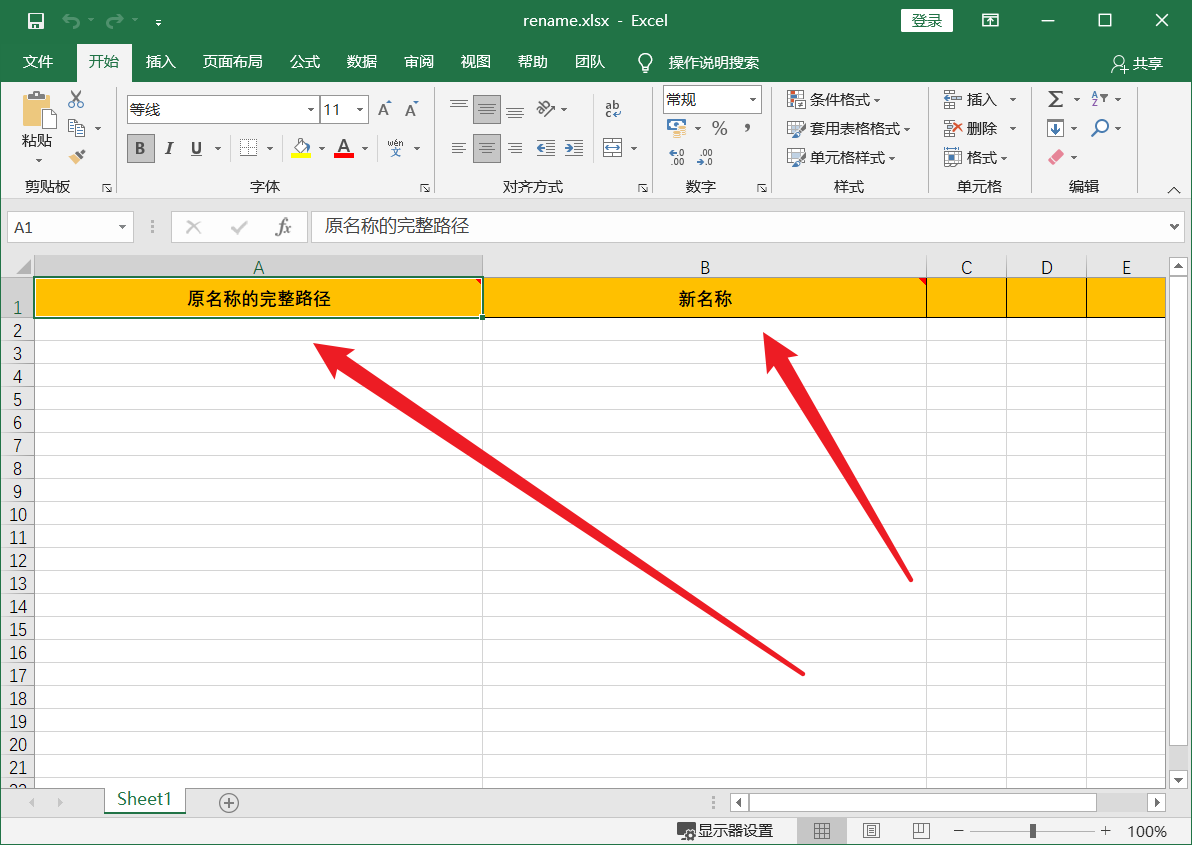1192x845 pixels.
Task: Open the number format dropdown showing 常规
Action: pyautogui.click(x=711, y=99)
